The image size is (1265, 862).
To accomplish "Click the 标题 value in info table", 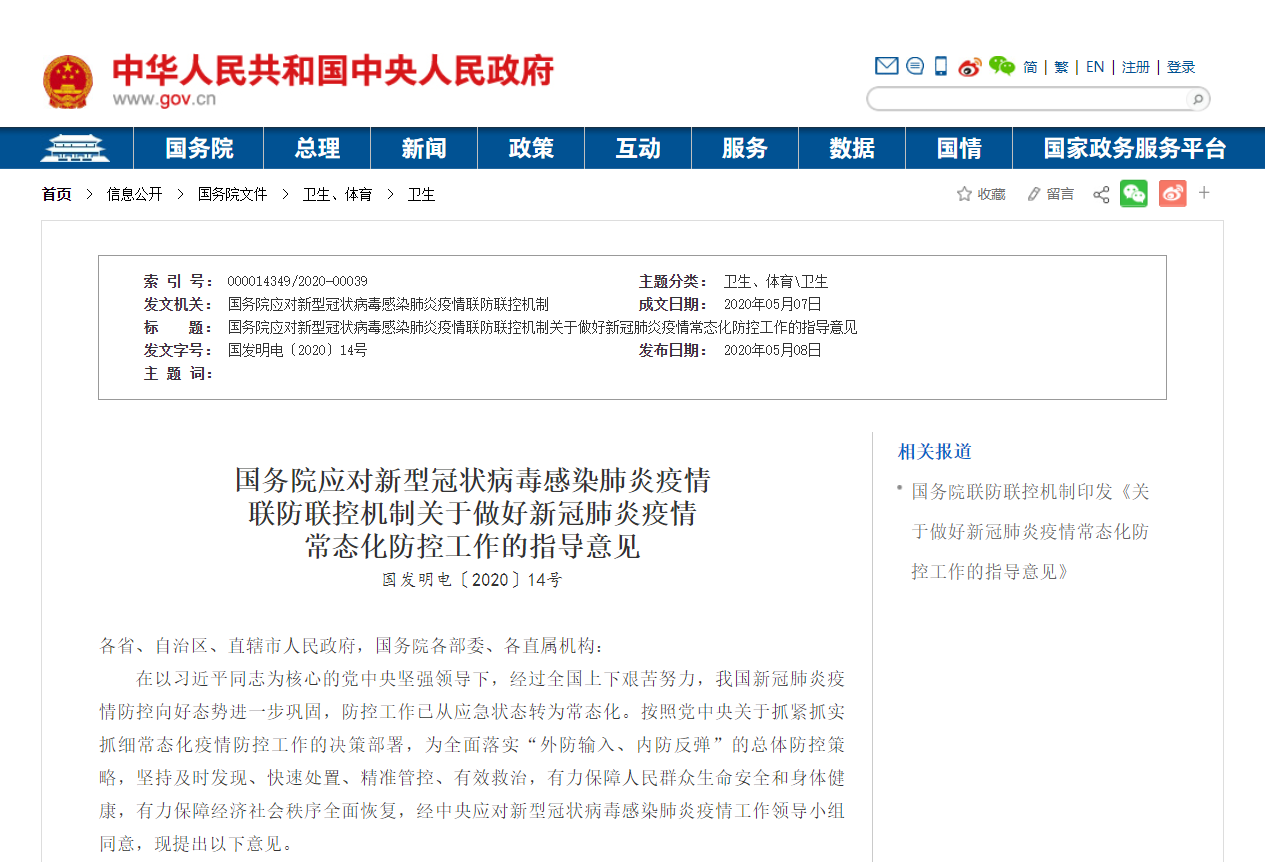I will pyautogui.click(x=542, y=328).
